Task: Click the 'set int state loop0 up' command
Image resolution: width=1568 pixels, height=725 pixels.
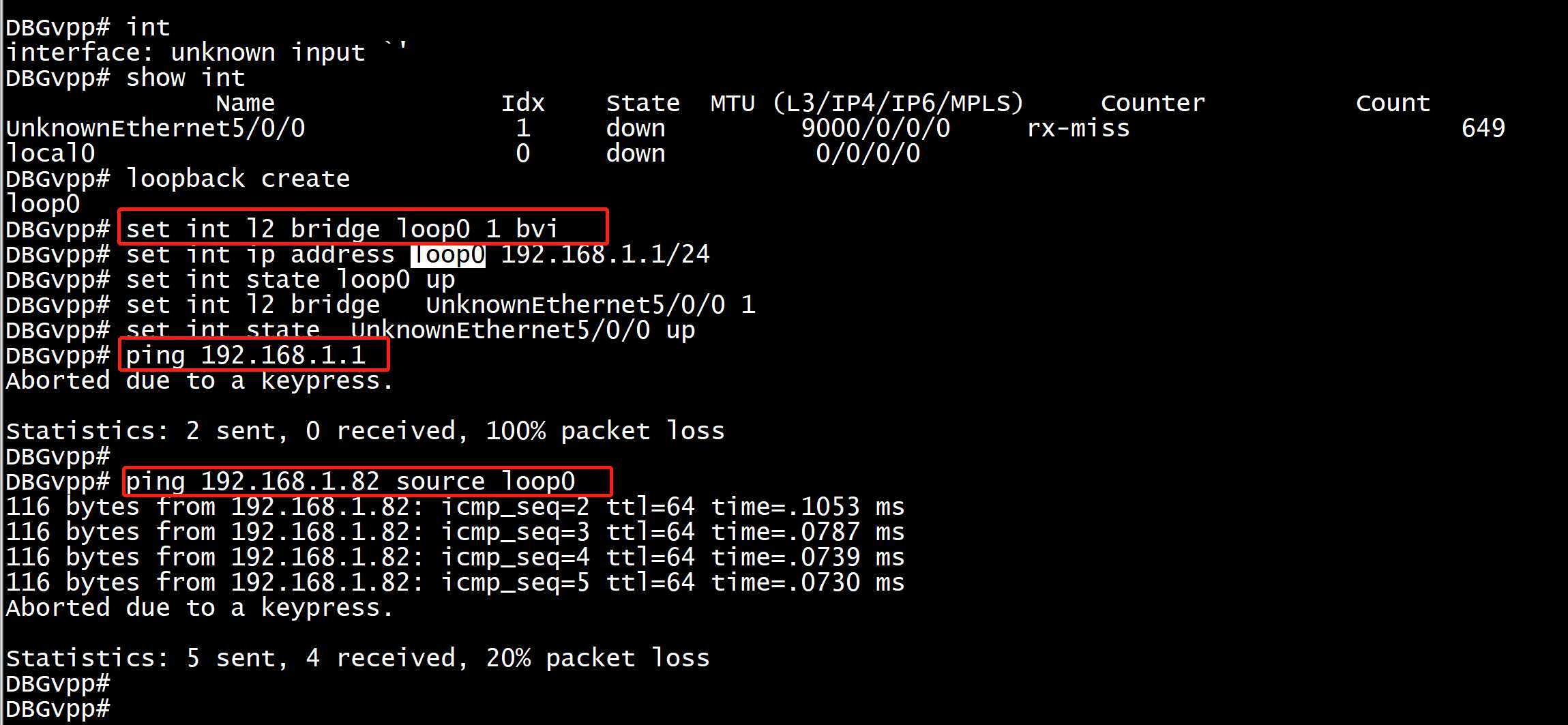Action: pos(291,280)
